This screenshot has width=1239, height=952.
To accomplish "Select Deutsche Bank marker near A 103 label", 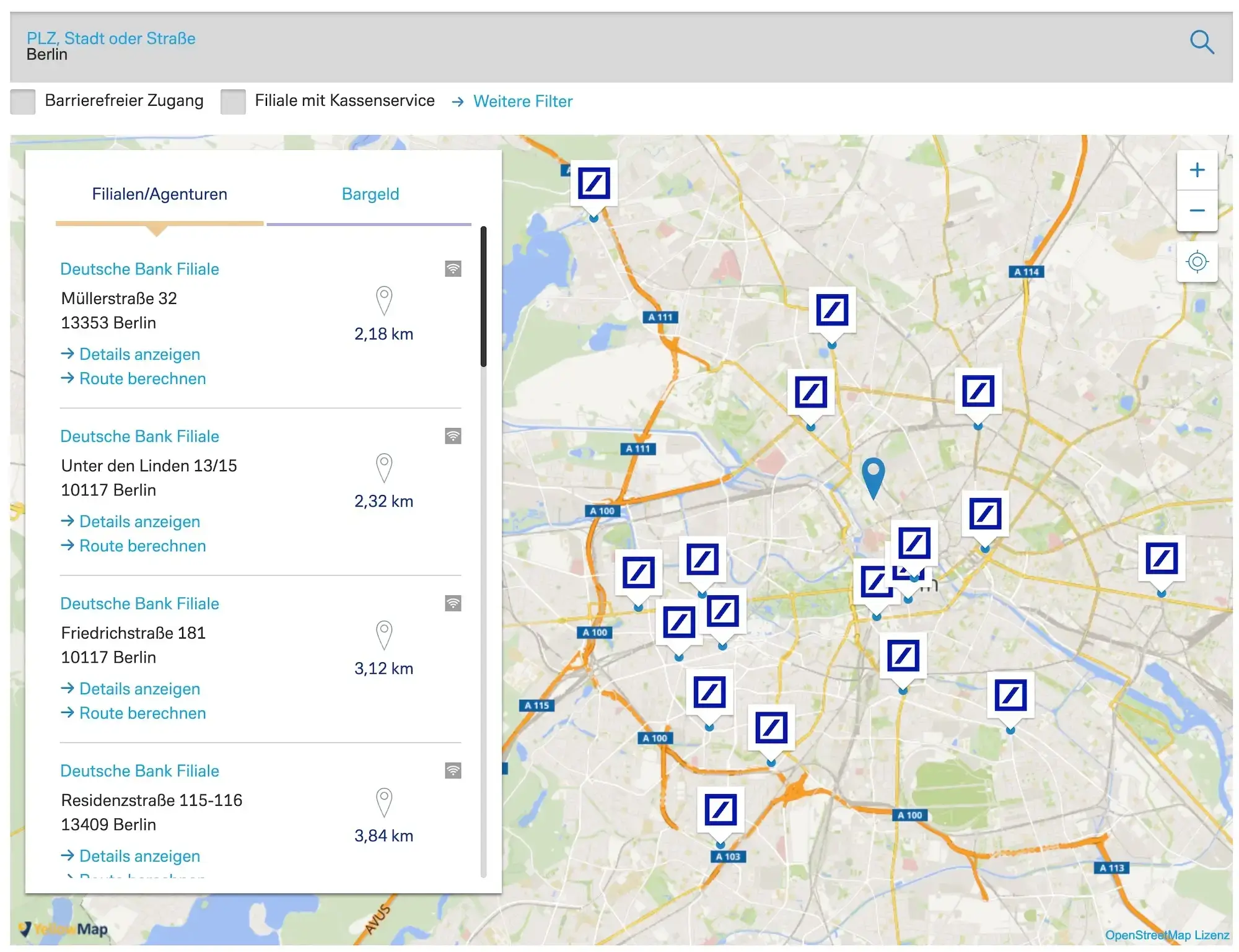I will click(720, 810).
